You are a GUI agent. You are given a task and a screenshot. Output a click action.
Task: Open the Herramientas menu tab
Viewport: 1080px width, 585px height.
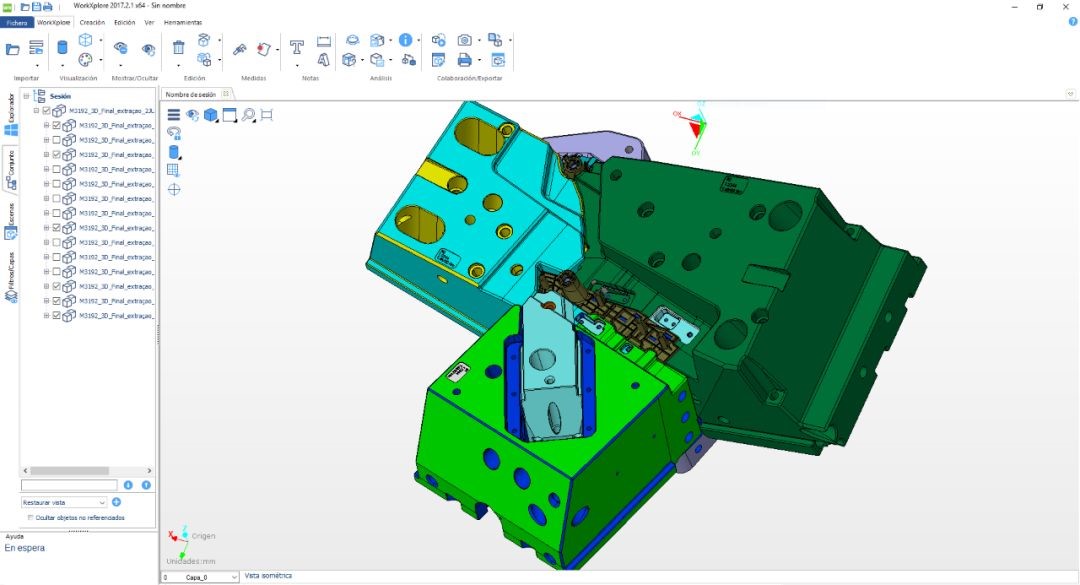coord(182,22)
